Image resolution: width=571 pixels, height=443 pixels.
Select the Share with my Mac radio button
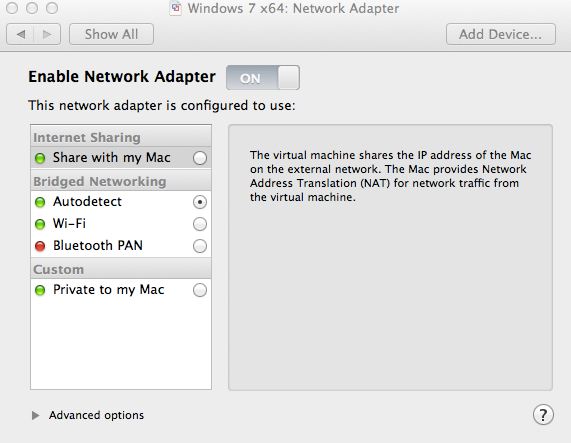tap(200, 158)
